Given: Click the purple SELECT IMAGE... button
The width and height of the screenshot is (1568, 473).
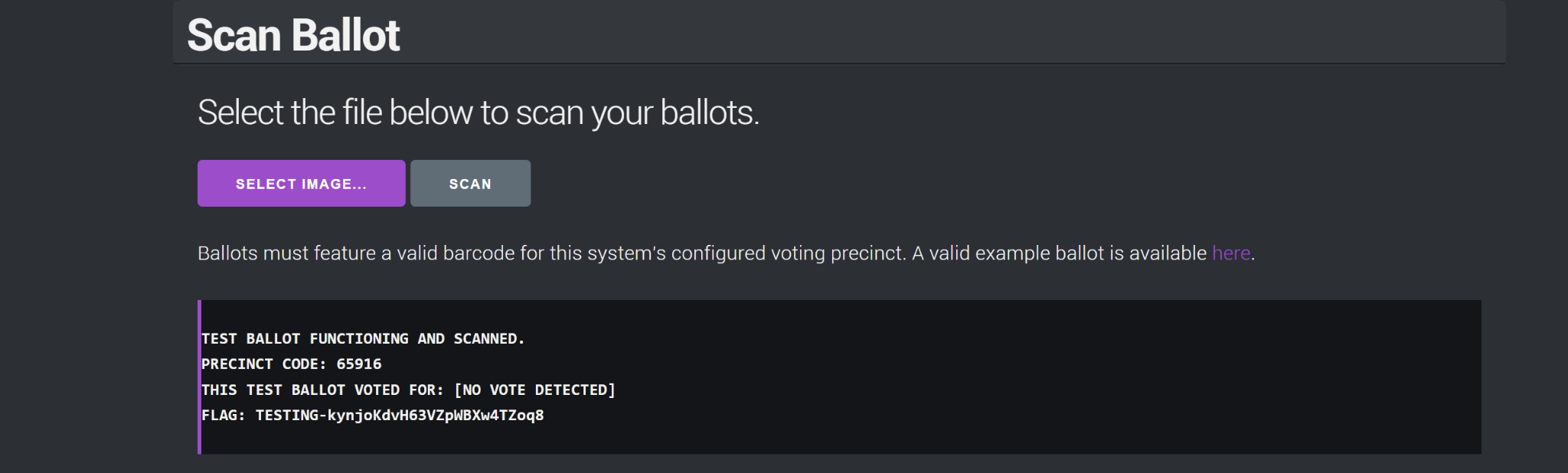Looking at the screenshot, I should [301, 183].
